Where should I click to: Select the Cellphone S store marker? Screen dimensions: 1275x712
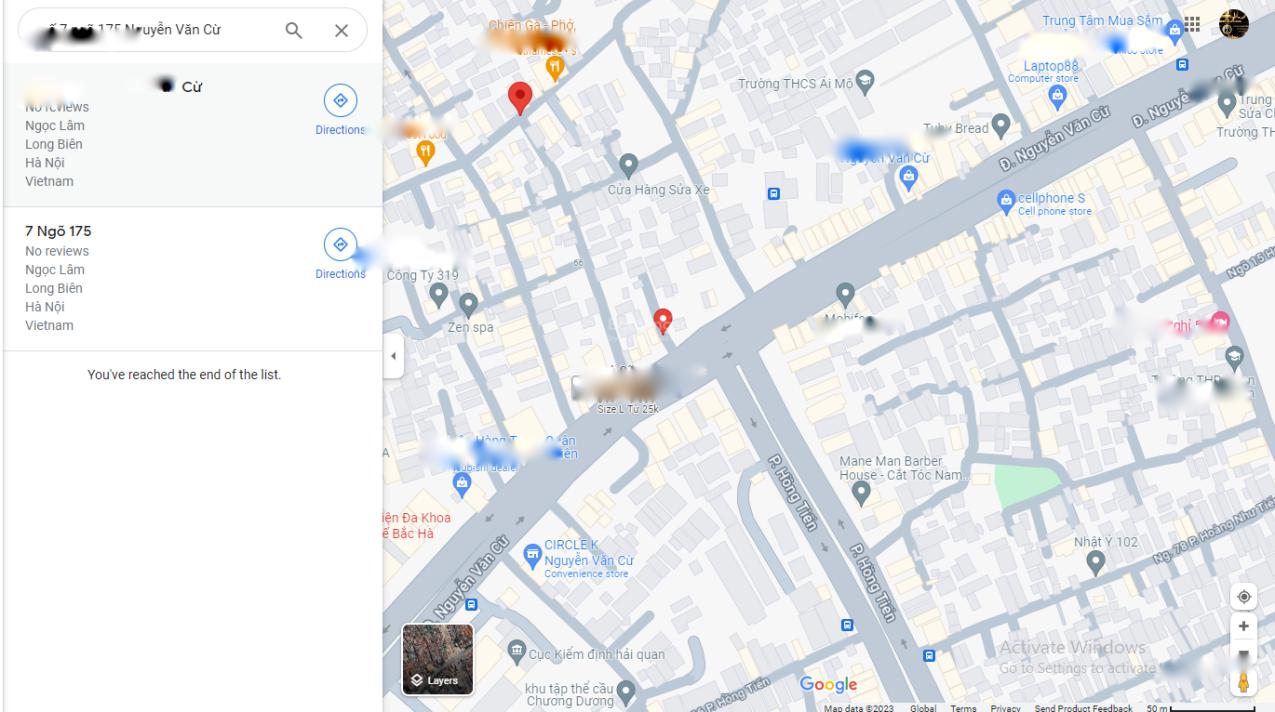[x=1007, y=202]
